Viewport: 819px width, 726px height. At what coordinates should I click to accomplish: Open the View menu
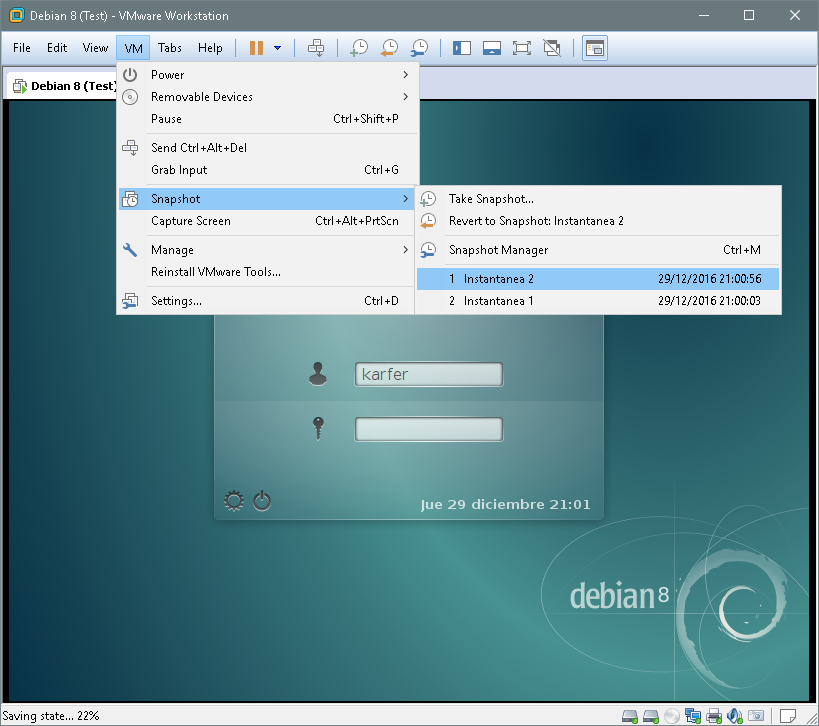tap(95, 48)
